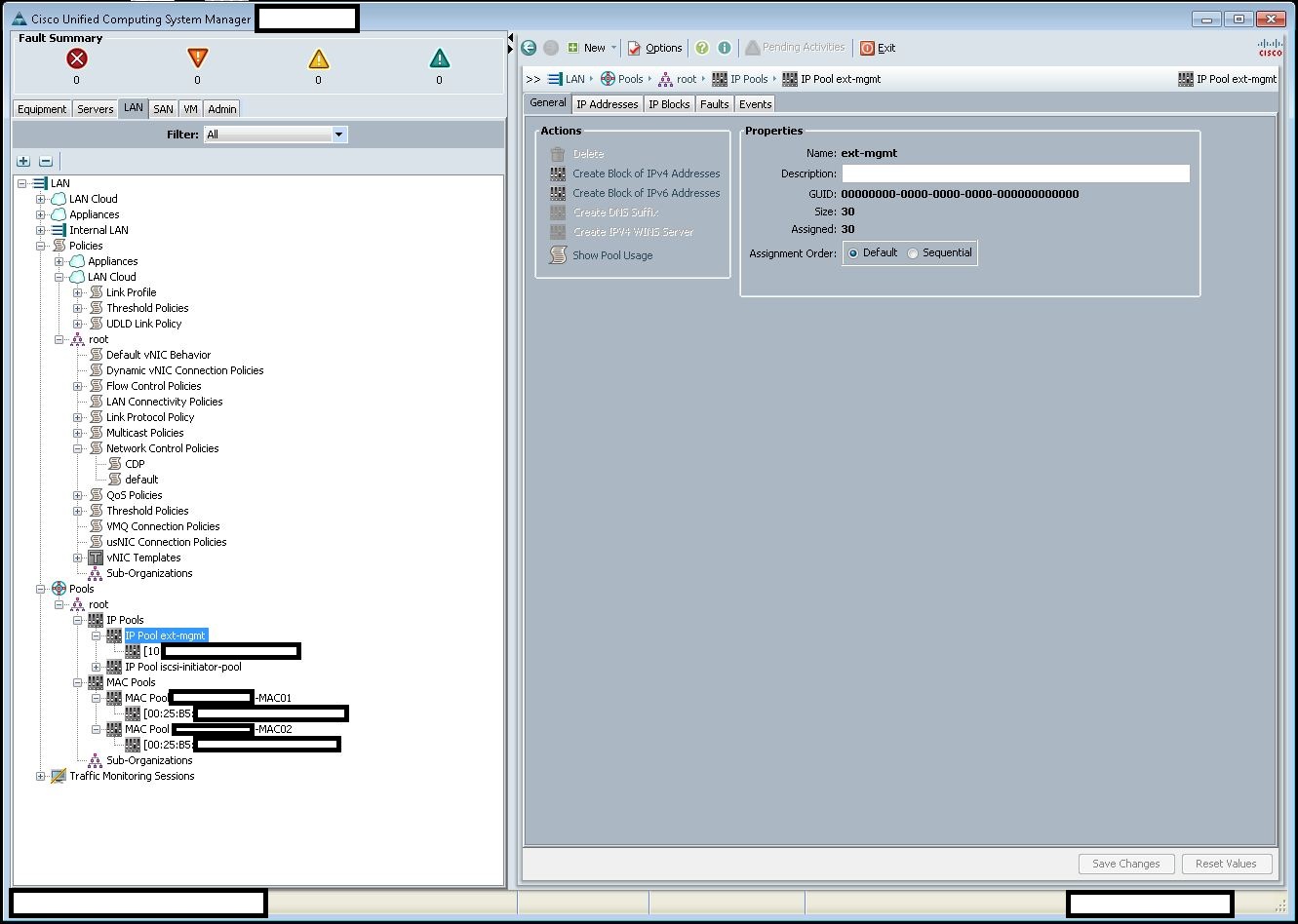Open the Filter dropdown

[x=339, y=135]
